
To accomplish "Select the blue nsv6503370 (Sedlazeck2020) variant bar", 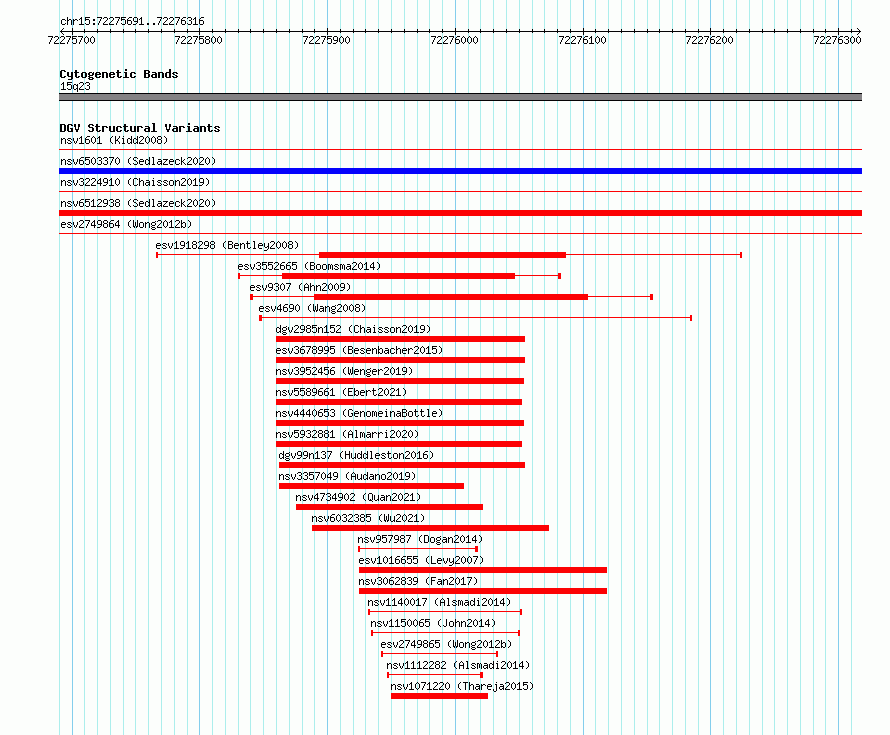I will [460, 171].
